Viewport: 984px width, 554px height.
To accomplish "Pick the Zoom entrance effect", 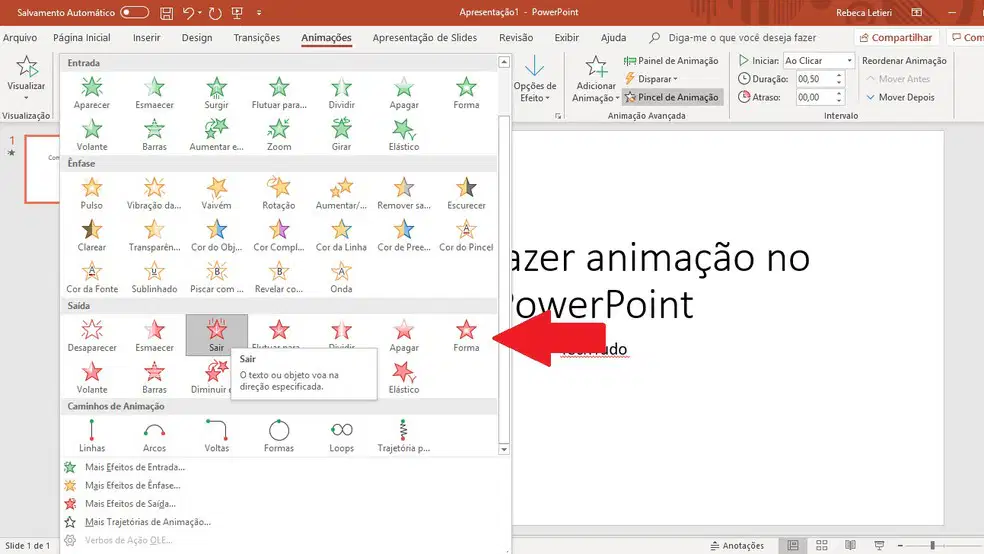I will point(279,135).
